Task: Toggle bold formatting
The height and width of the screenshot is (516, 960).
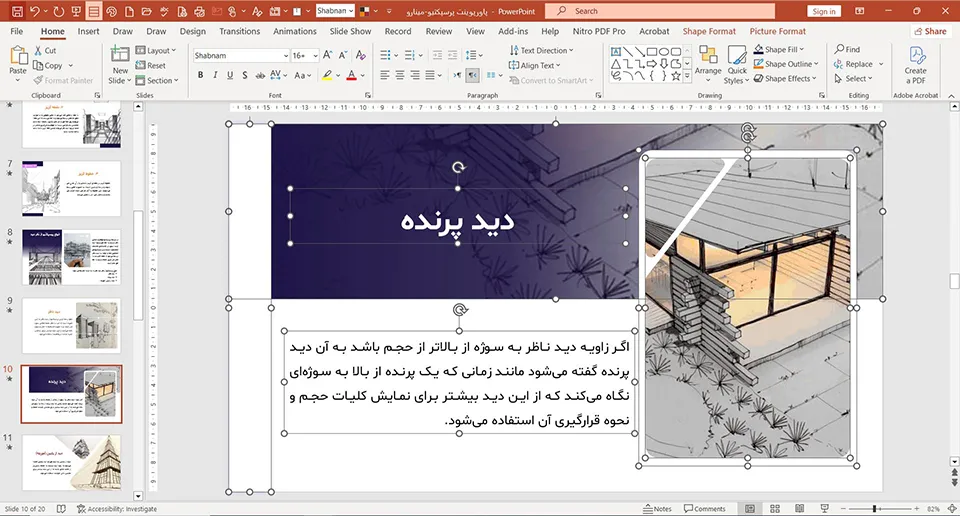Action: tap(200, 75)
